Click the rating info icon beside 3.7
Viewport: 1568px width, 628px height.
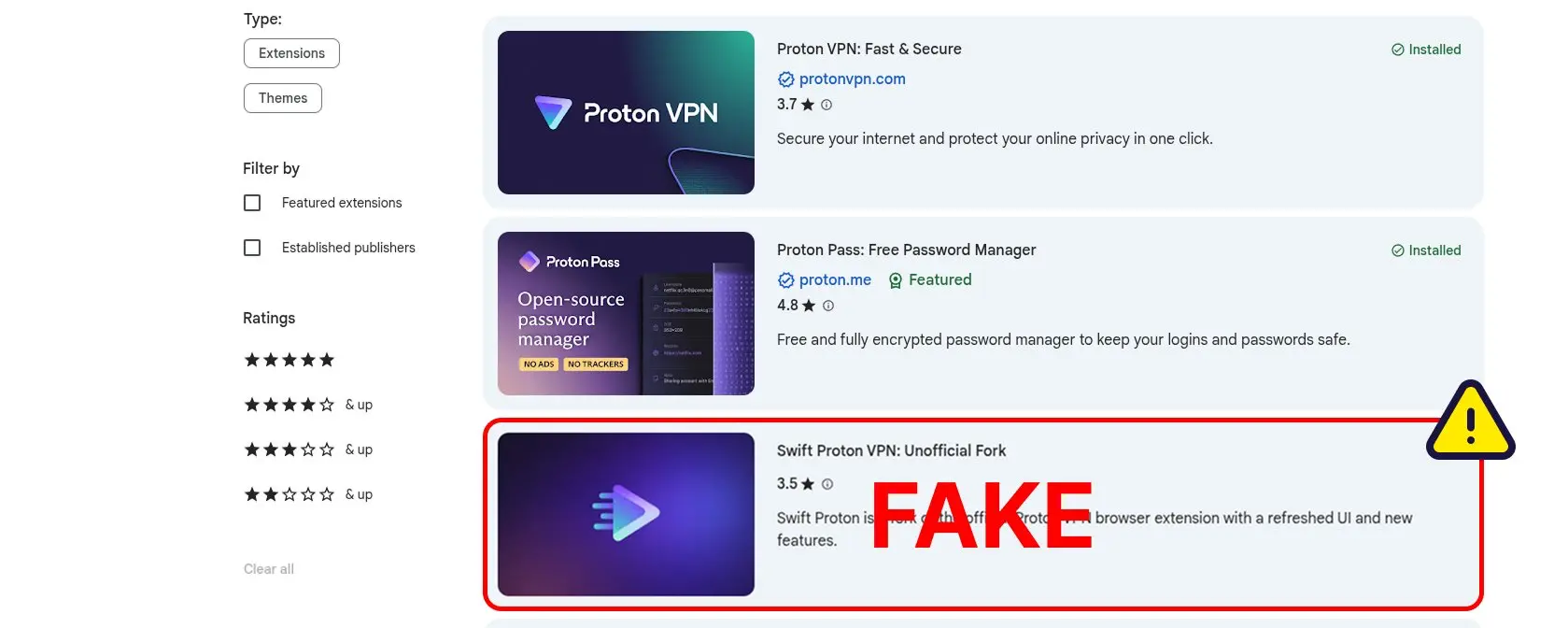coord(826,105)
